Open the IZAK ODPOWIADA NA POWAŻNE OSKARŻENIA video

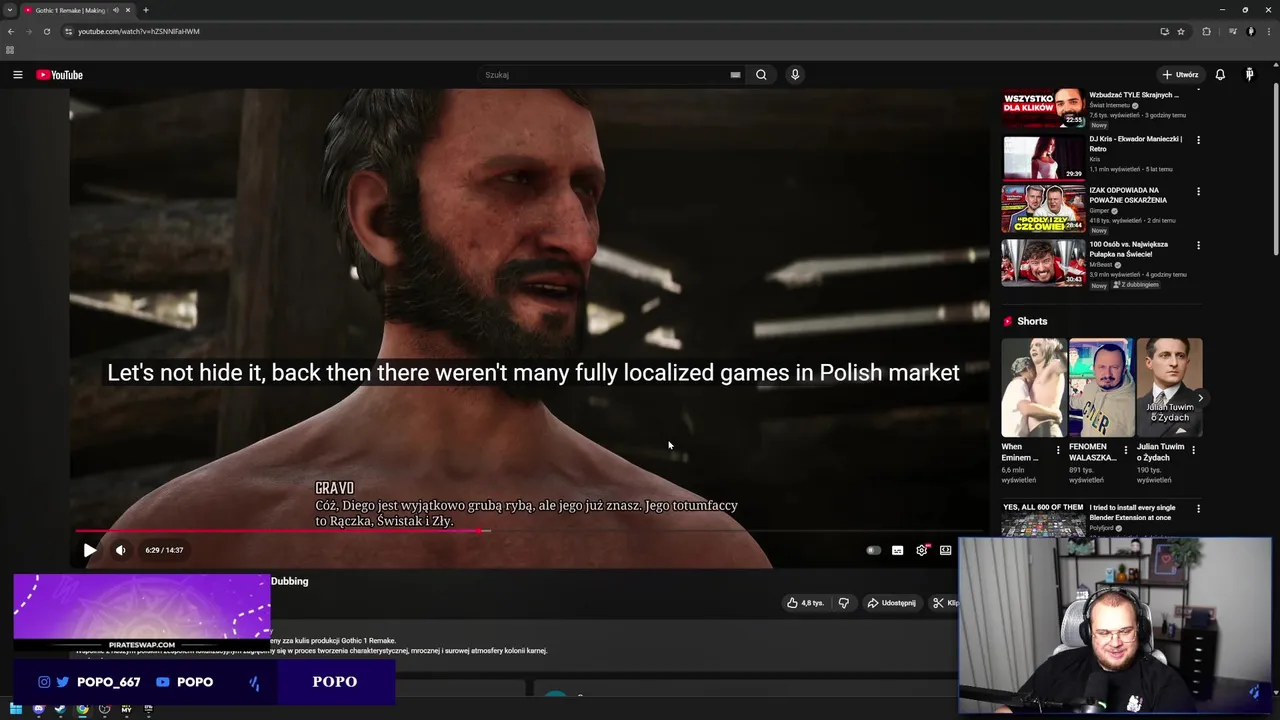(1043, 209)
